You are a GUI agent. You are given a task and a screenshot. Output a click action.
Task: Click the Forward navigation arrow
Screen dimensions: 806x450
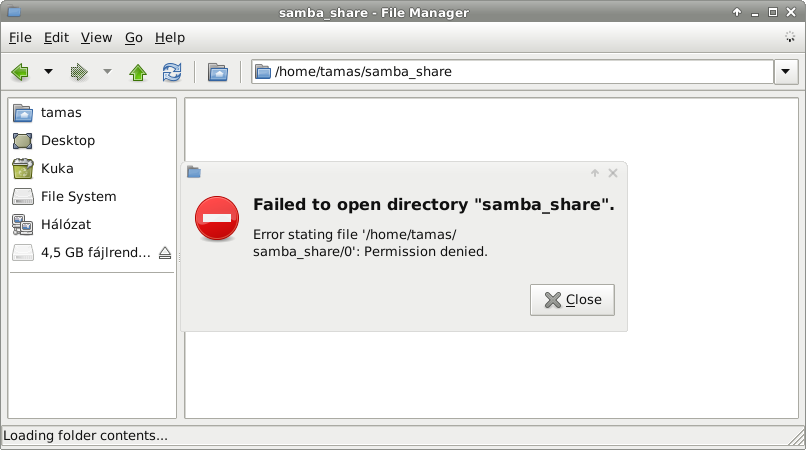click(x=79, y=72)
